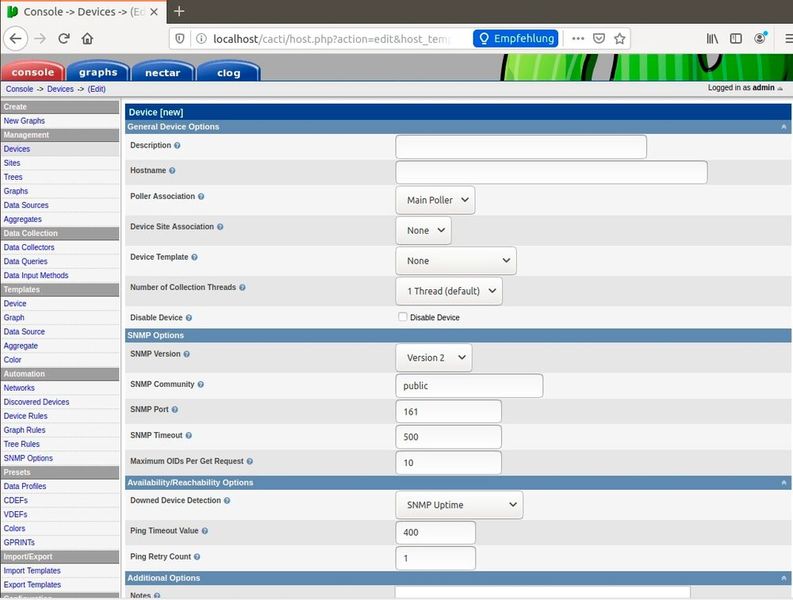Screen dimensions: 793x600
Task: Click help icon next to SNMP Community
Action: (x=201, y=384)
